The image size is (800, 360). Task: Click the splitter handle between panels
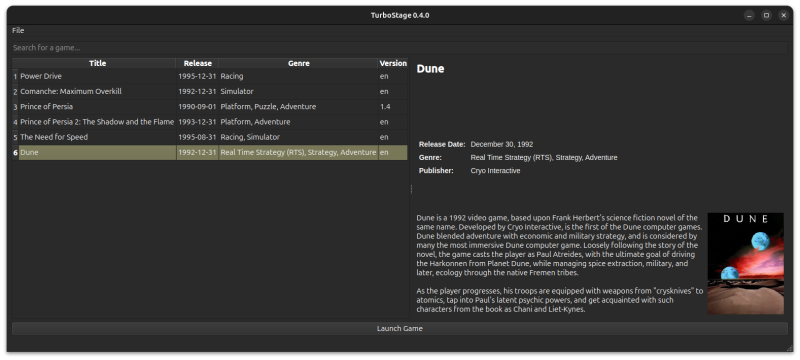pos(411,189)
